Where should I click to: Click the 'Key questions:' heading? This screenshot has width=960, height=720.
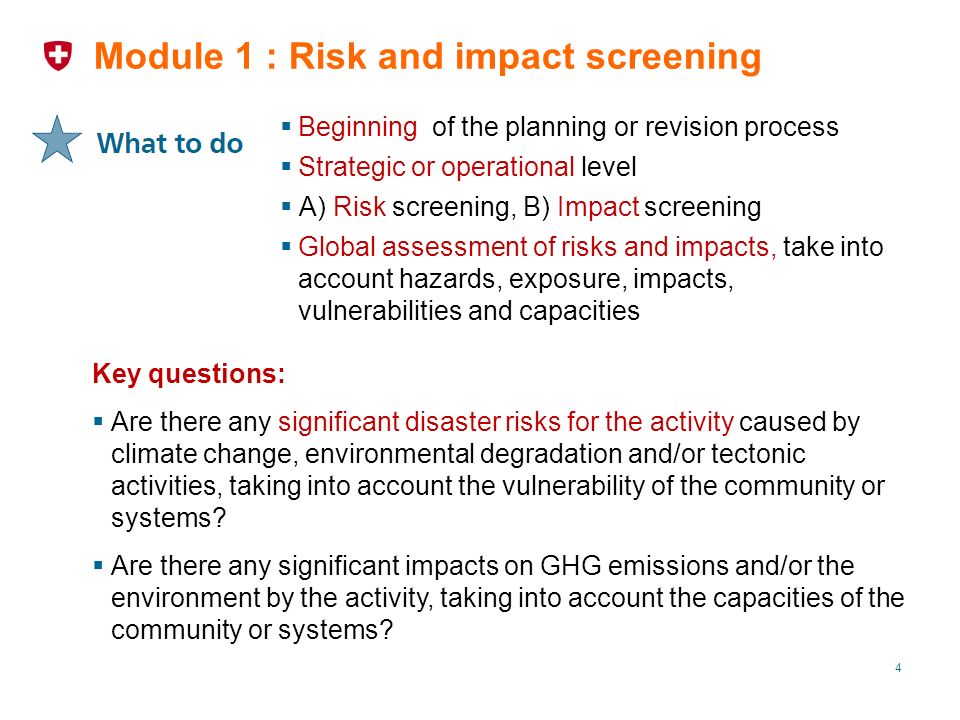pos(189,373)
